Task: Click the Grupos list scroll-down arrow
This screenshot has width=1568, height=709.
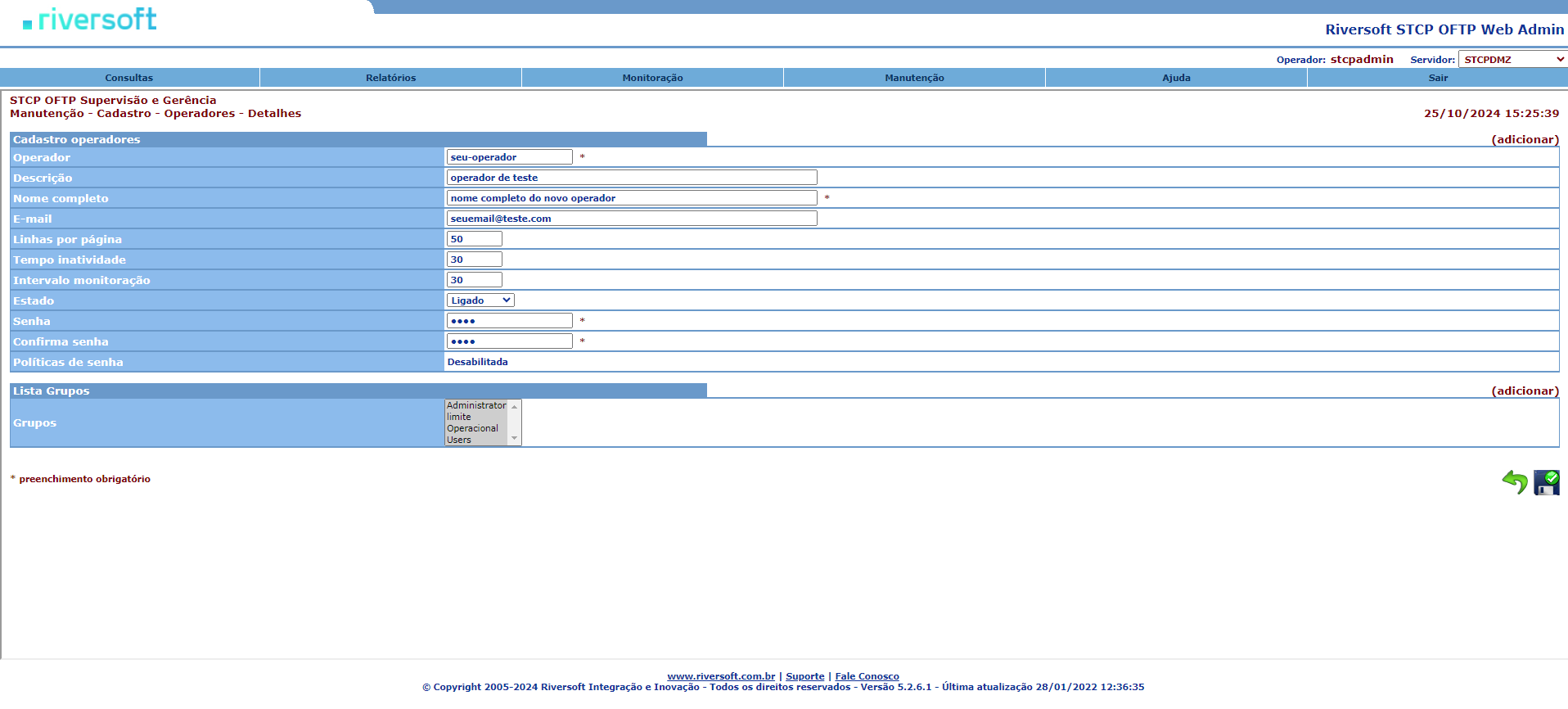Action: [515, 439]
